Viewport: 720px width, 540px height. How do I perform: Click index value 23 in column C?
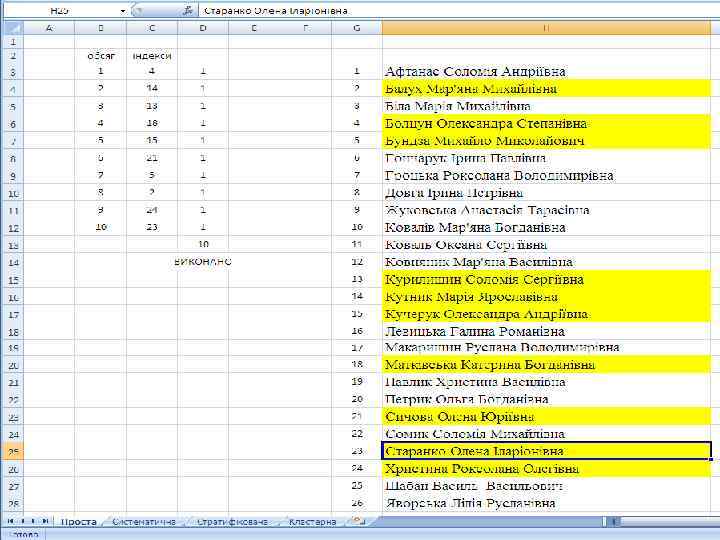(x=152, y=227)
